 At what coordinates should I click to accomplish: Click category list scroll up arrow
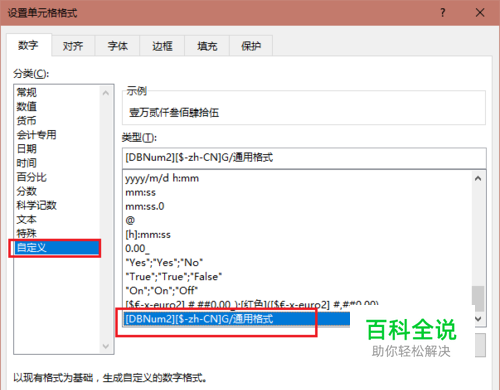(106, 93)
